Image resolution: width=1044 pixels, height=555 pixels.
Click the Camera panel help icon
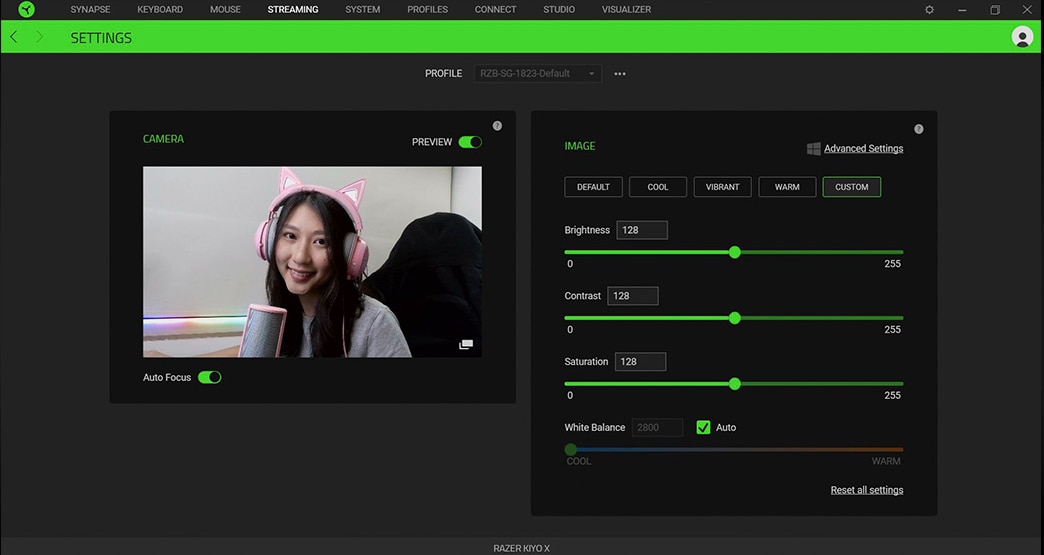(x=497, y=126)
